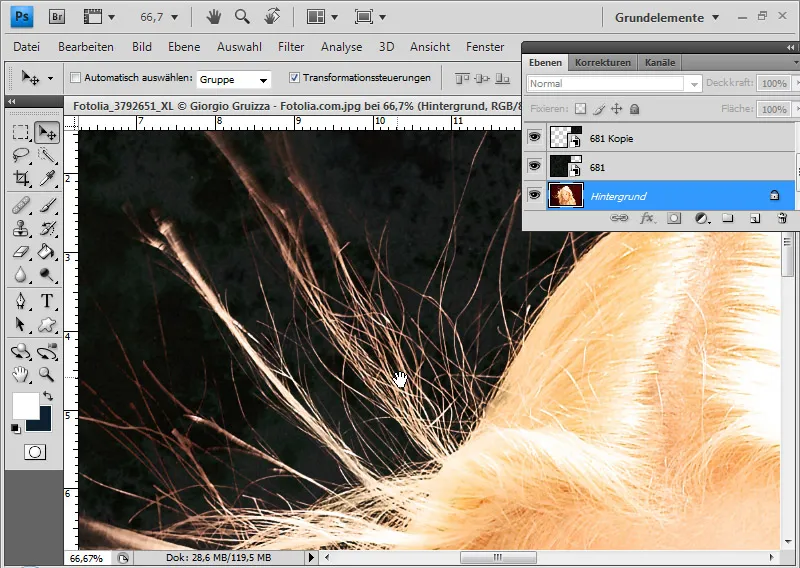Select the Path Selection tool
The height and width of the screenshot is (568, 800).
(20, 324)
